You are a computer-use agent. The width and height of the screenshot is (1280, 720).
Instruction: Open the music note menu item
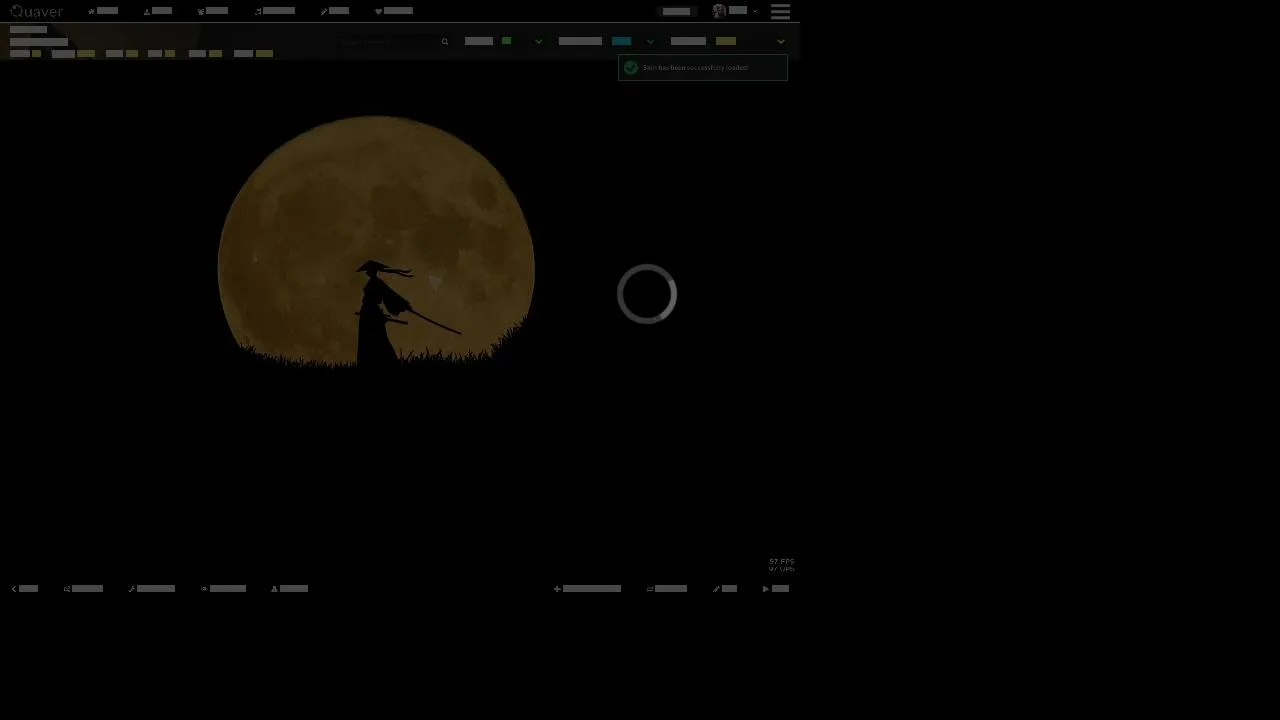(274, 11)
